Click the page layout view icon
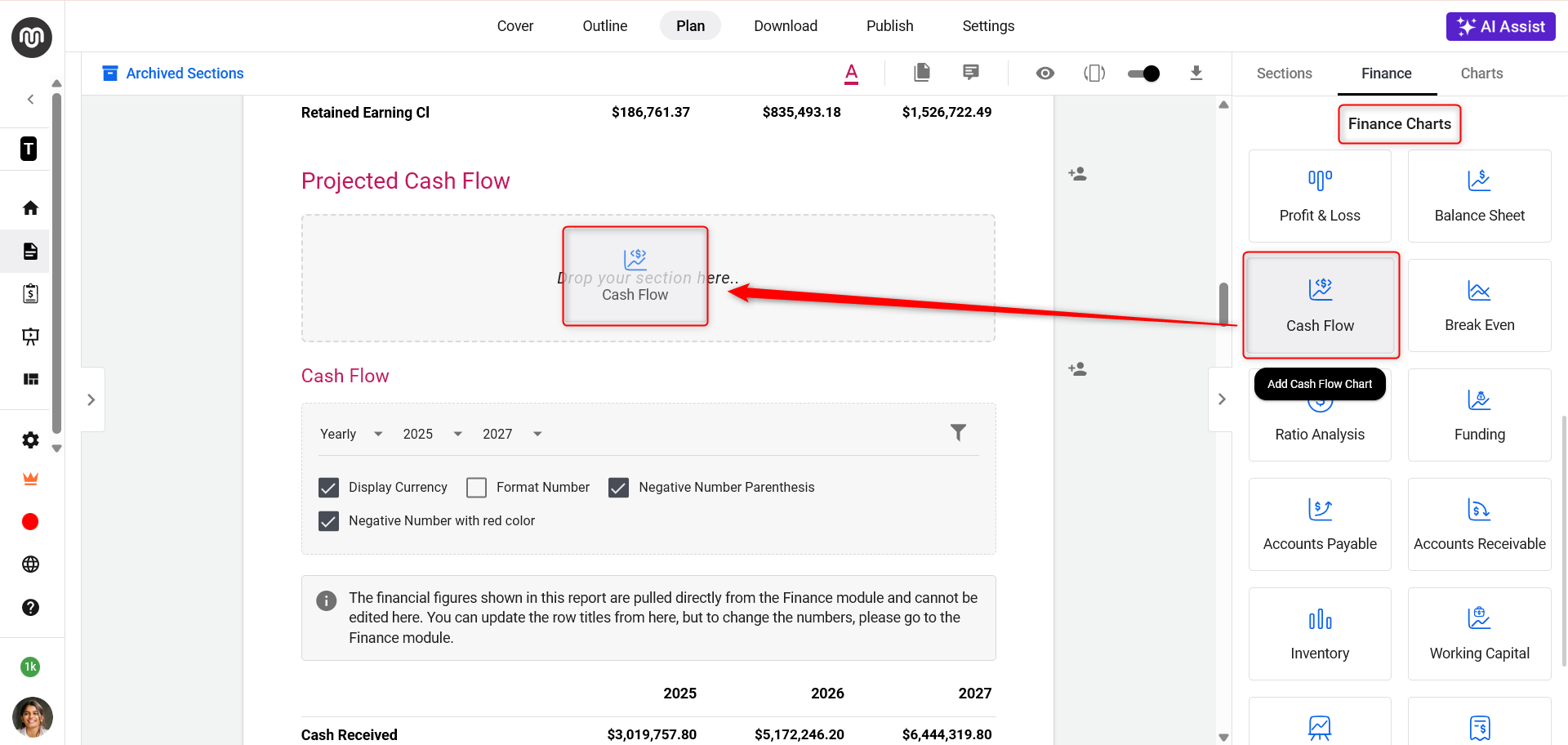Viewport: 1568px width, 745px height. [1094, 74]
